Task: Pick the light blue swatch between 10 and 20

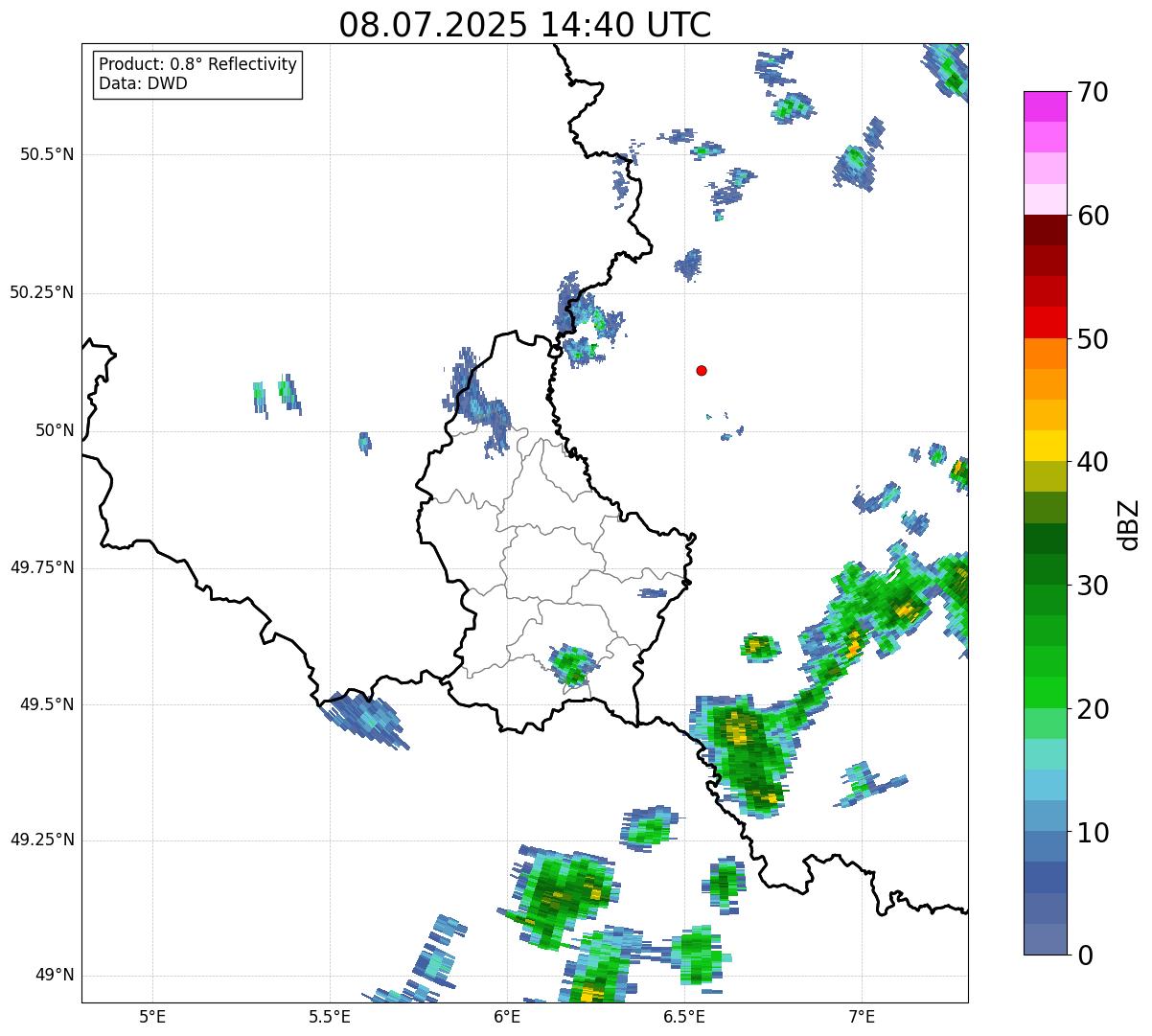Action: 1046,785
